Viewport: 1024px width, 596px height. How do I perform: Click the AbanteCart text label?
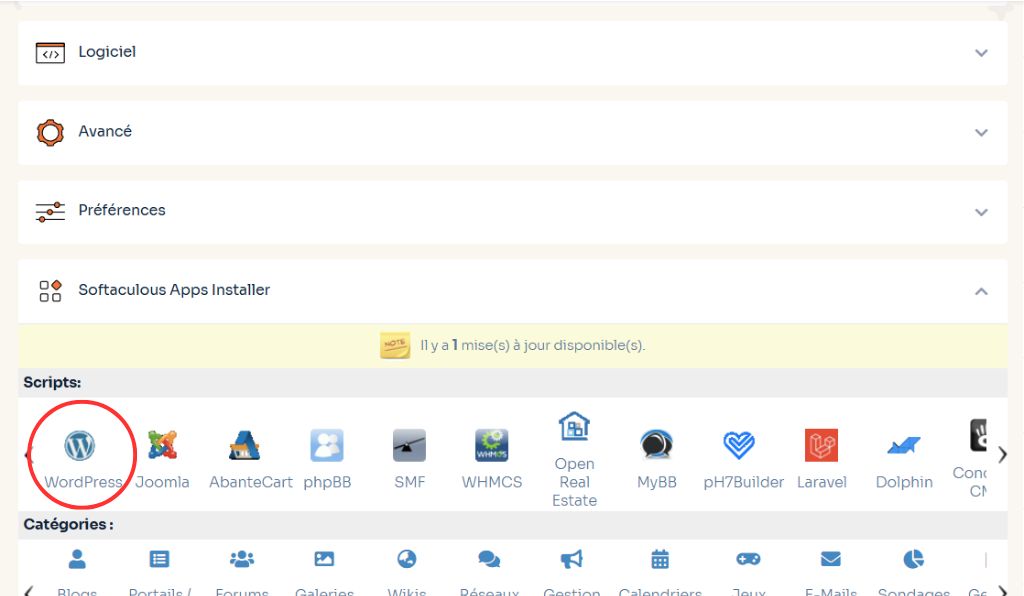coord(251,482)
